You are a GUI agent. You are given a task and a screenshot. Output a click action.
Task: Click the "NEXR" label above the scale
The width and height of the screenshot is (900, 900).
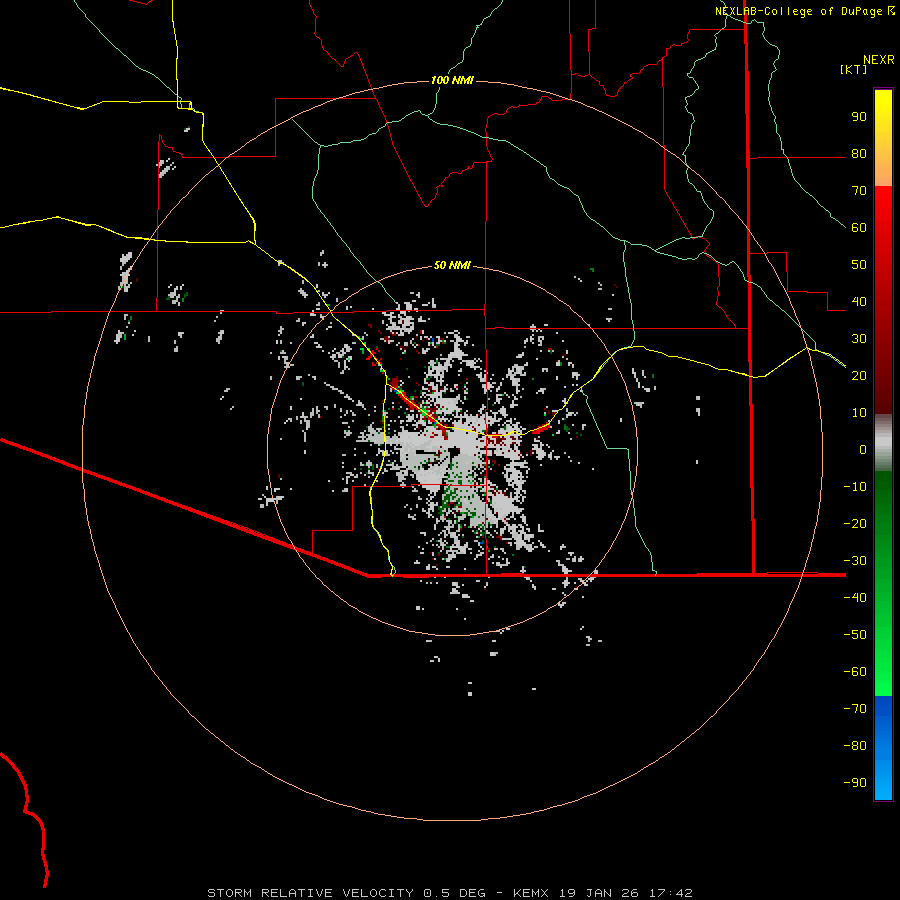pyautogui.click(x=878, y=60)
